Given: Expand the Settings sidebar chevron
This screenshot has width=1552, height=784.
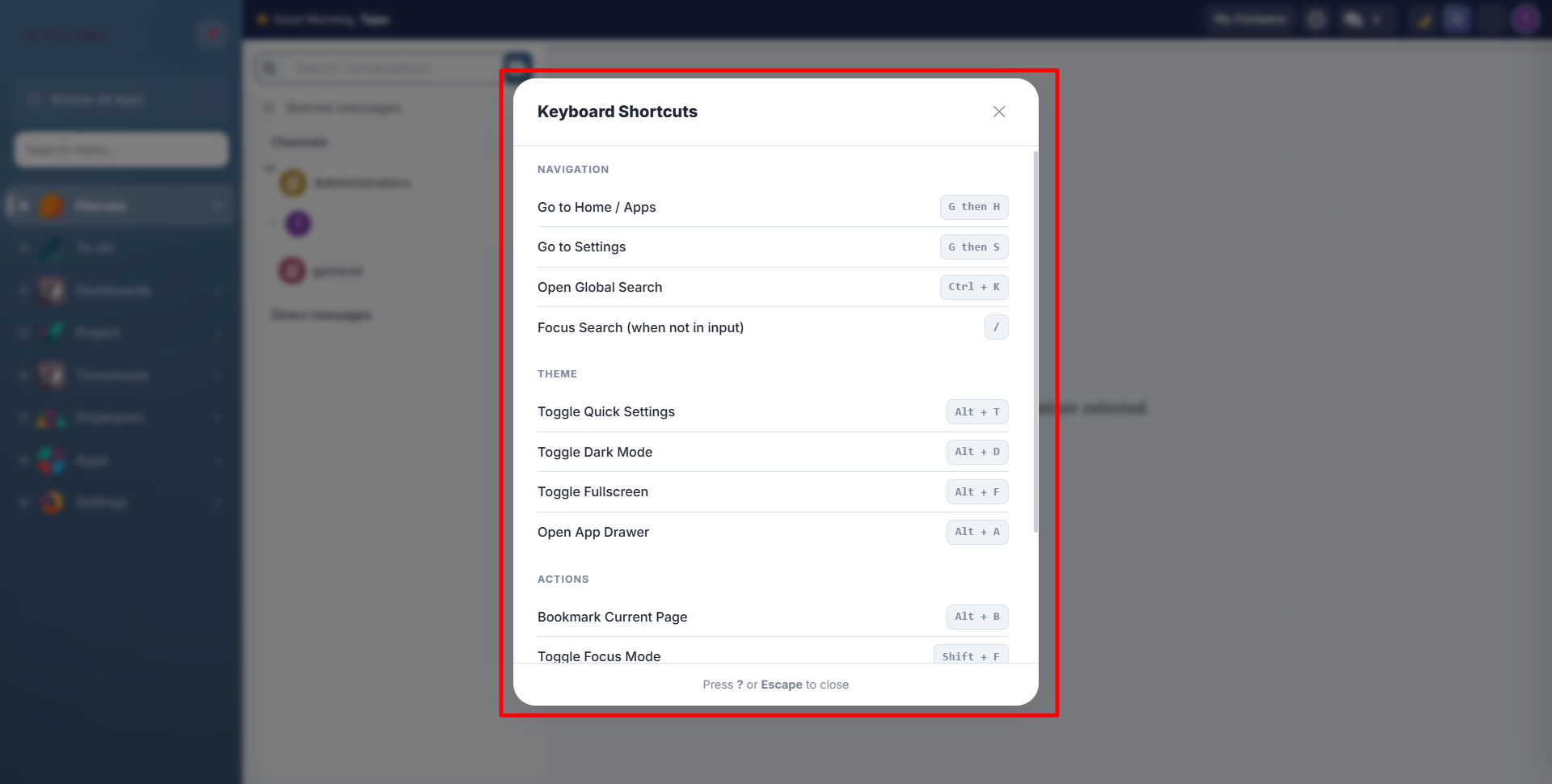Looking at the screenshot, I should coord(219,502).
